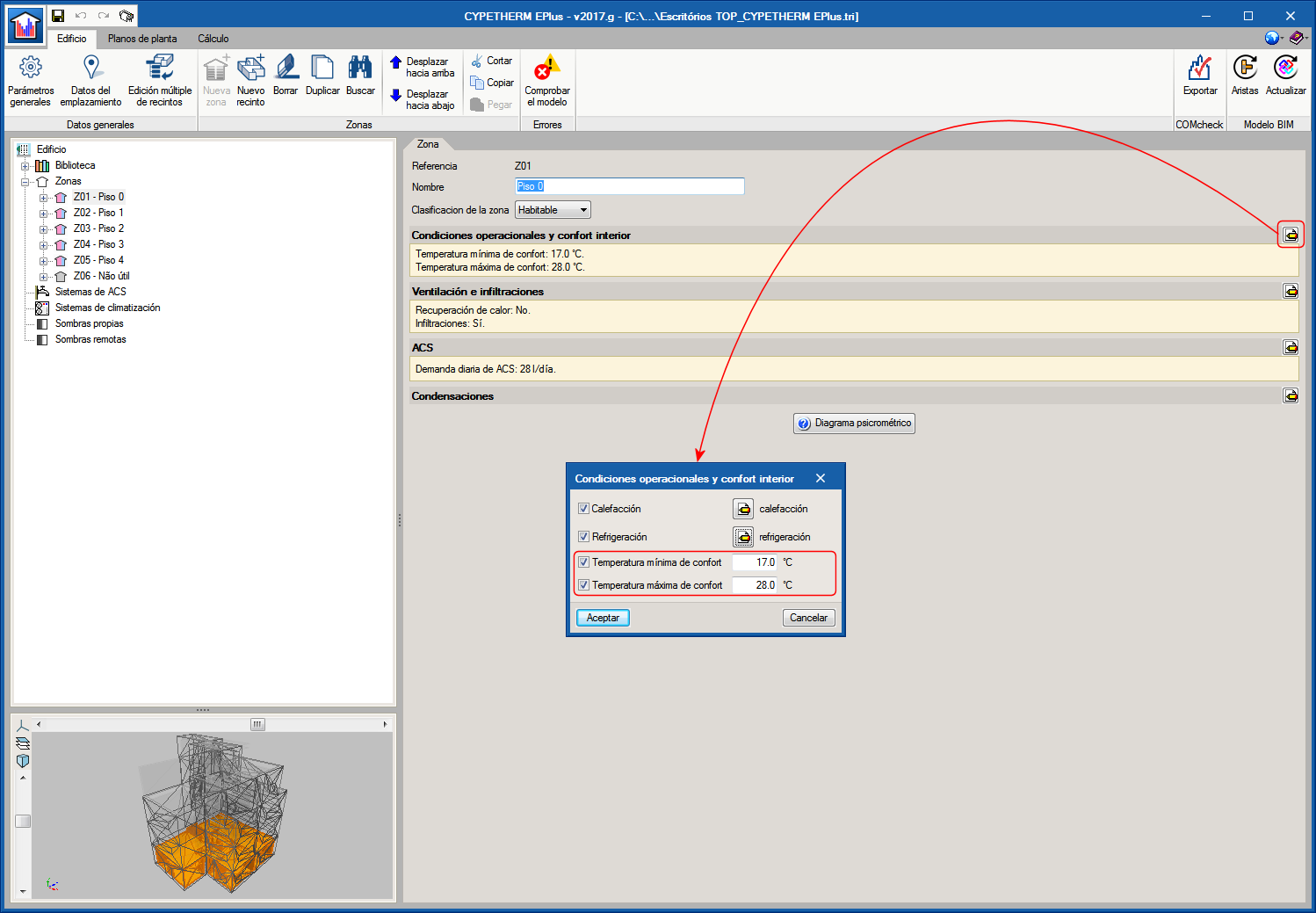Switch to the Cálculo tab
The width and height of the screenshot is (1316, 913).
click(213, 39)
